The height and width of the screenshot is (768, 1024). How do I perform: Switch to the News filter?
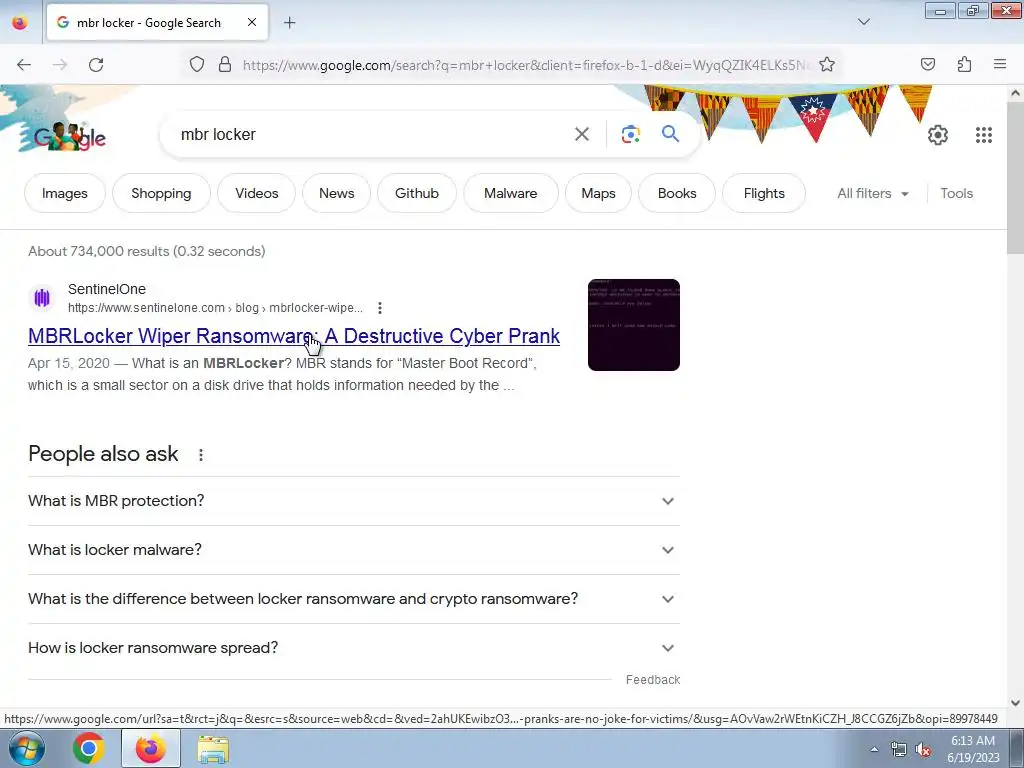pyautogui.click(x=336, y=193)
